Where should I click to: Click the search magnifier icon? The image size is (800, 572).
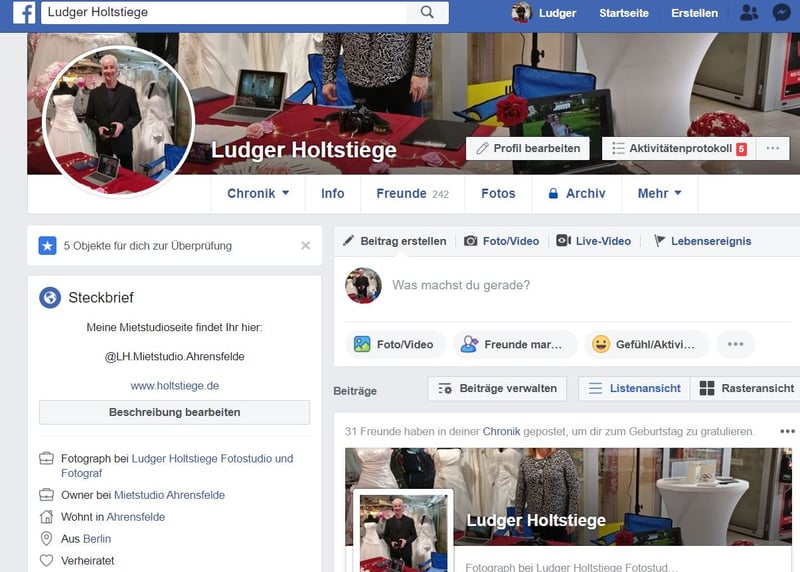click(427, 13)
